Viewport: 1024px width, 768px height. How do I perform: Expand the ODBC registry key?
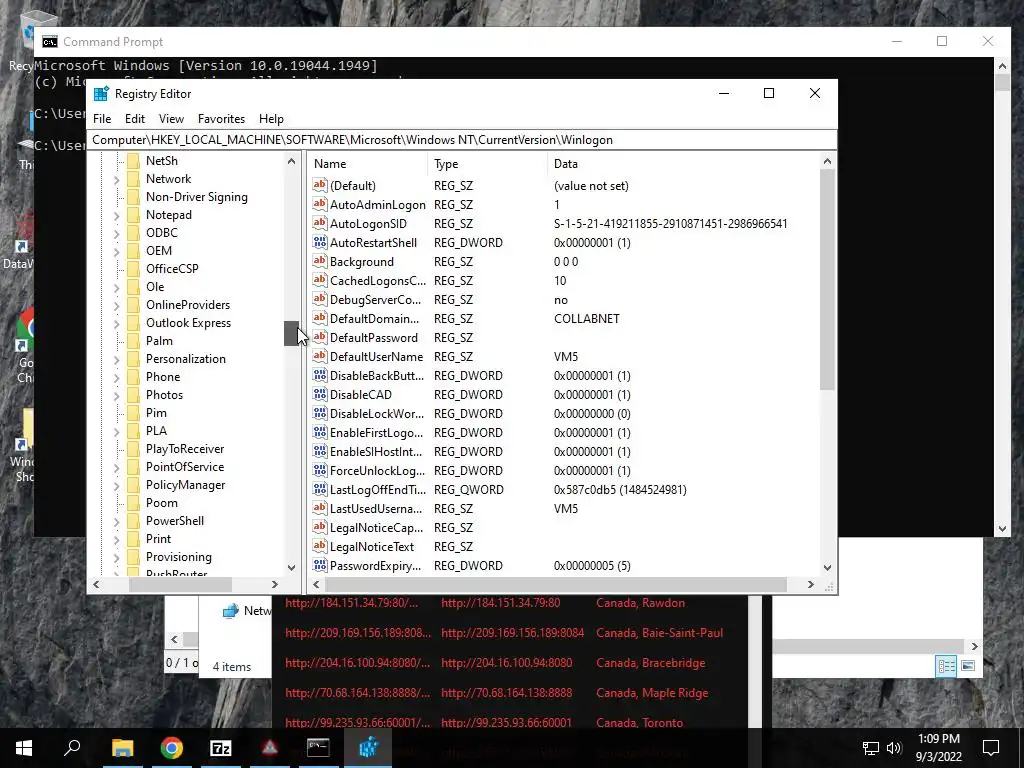click(x=116, y=233)
